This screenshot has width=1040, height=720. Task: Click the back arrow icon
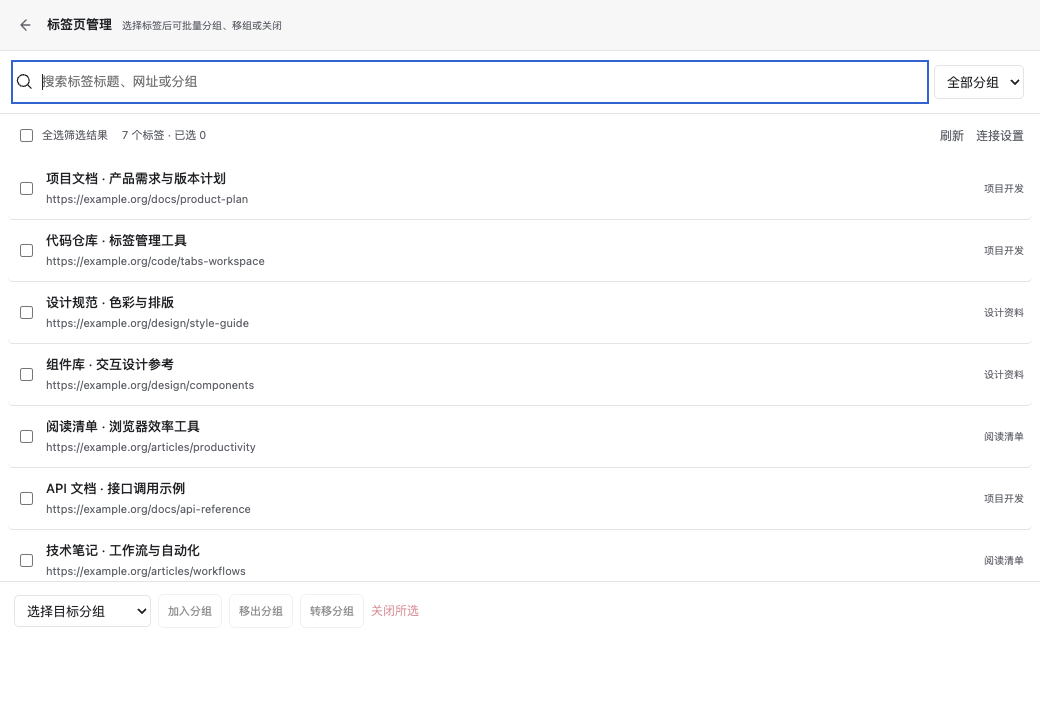pos(25,25)
